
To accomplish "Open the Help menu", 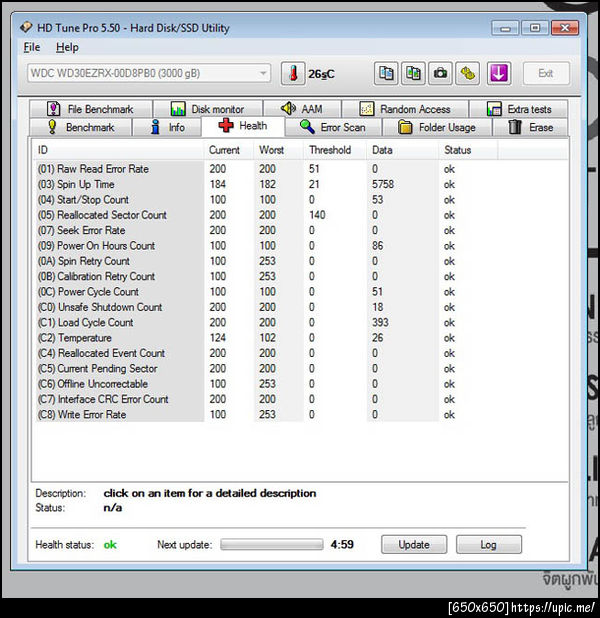I will click(x=67, y=47).
